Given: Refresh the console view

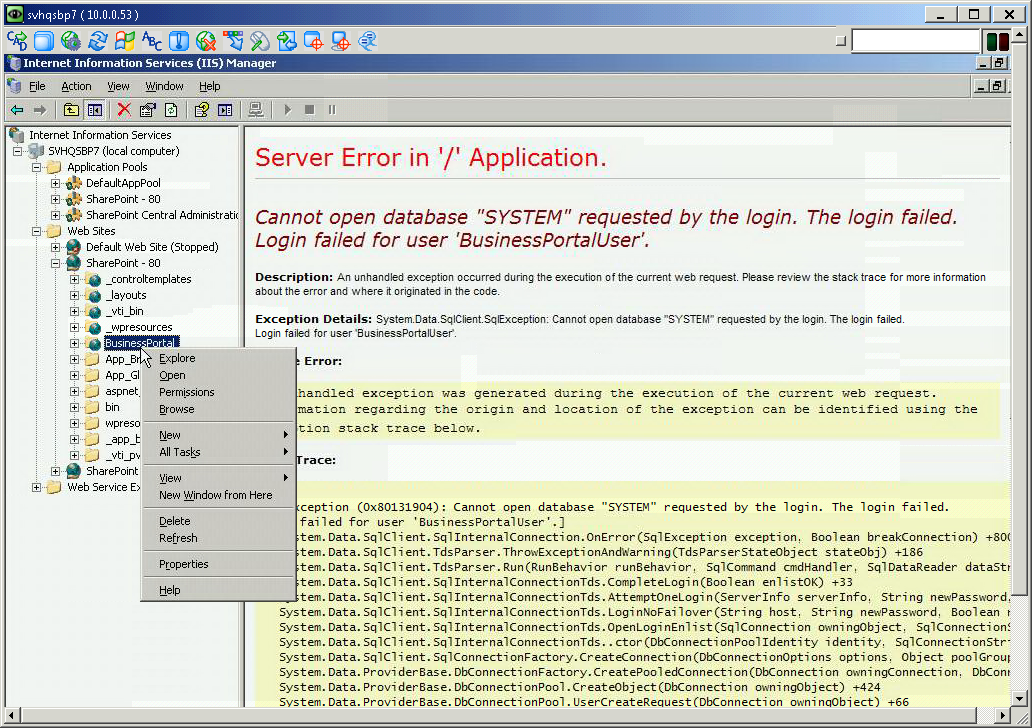Looking at the screenshot, I should pyautogui.click(x=172, y=110).
